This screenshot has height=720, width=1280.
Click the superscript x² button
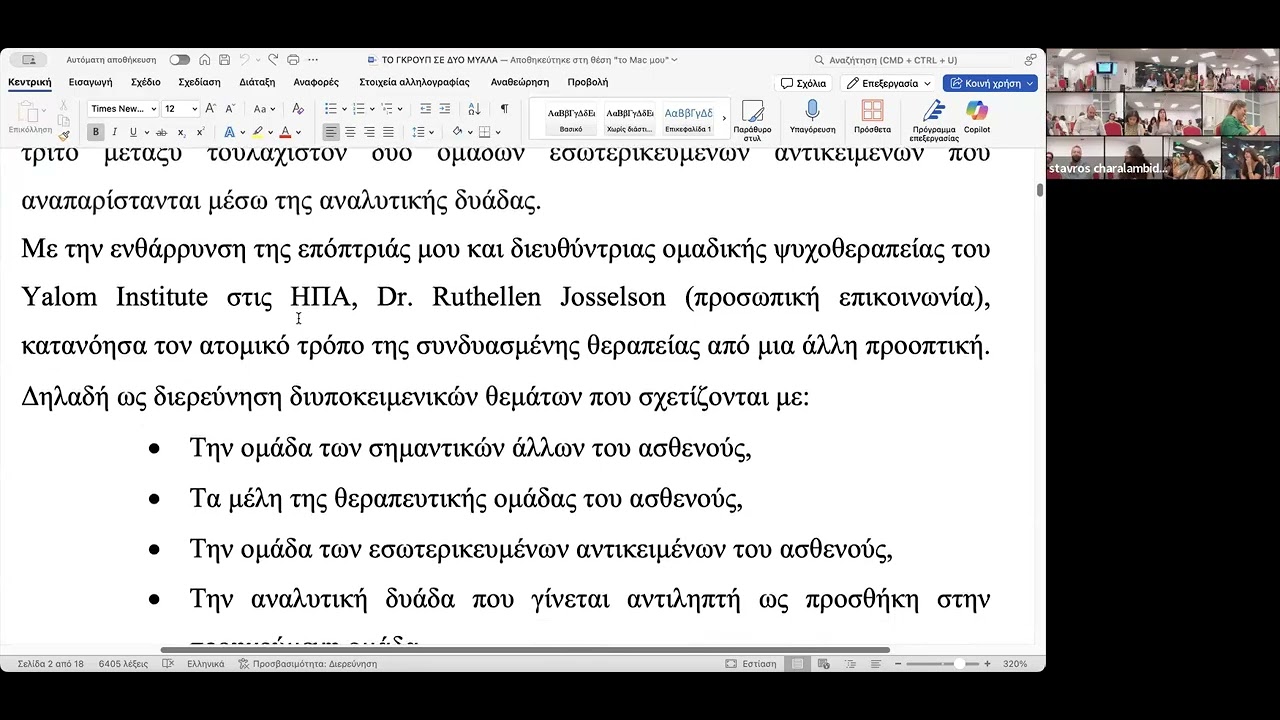(200, 132)
